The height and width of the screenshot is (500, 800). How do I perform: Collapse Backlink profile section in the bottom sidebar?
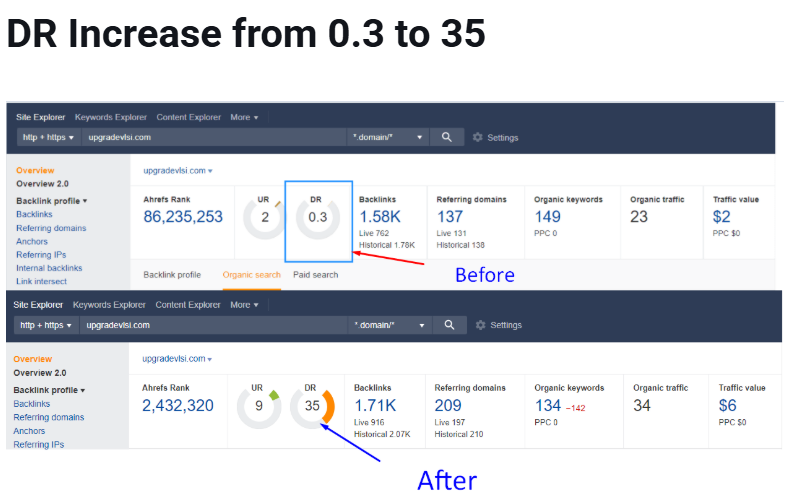(x=49, y=390)
